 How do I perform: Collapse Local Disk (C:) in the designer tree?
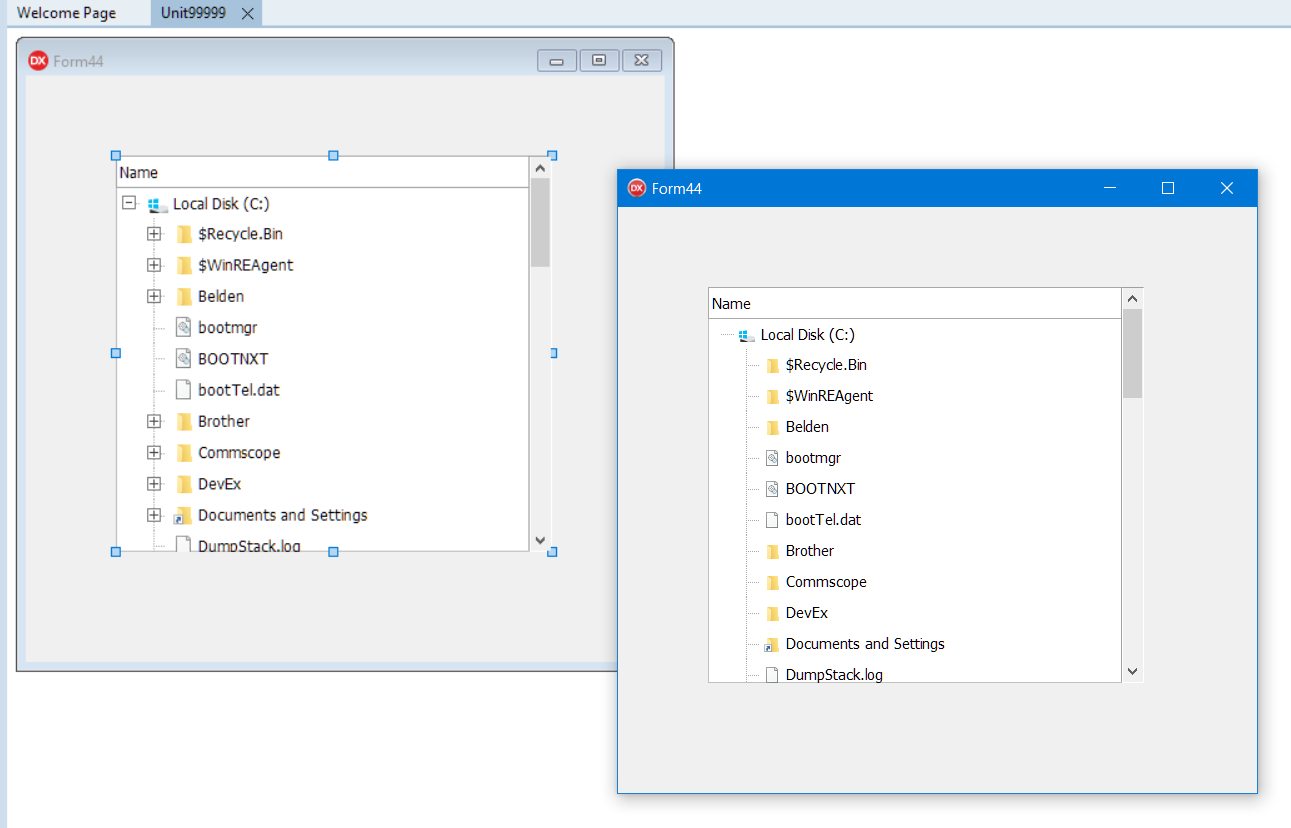point(129,203)
